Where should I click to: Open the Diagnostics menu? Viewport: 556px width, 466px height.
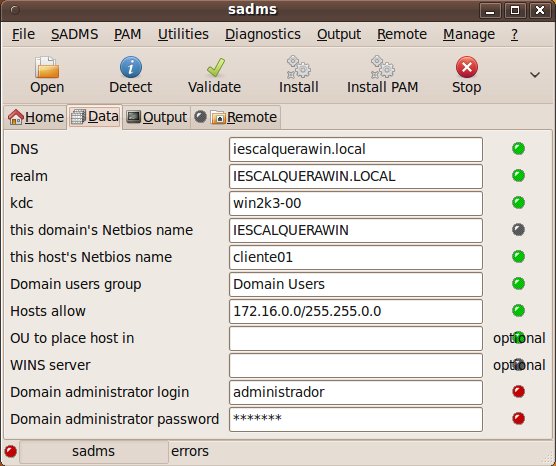263,34
